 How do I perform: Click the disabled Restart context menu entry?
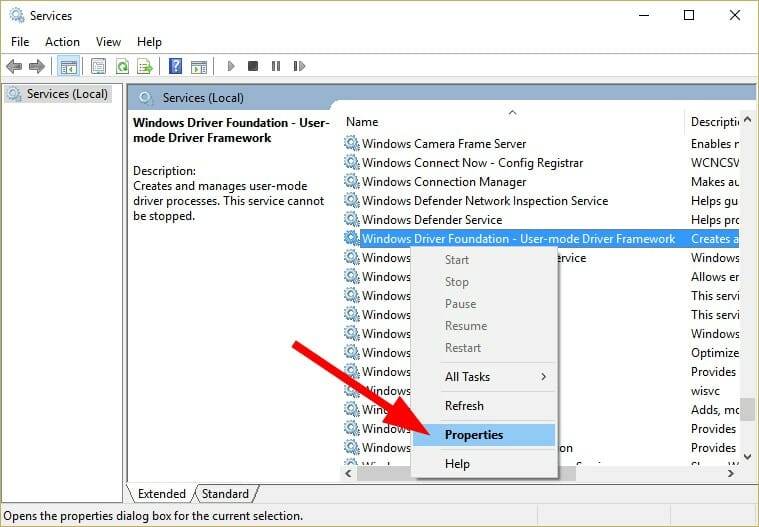point(484,348)
